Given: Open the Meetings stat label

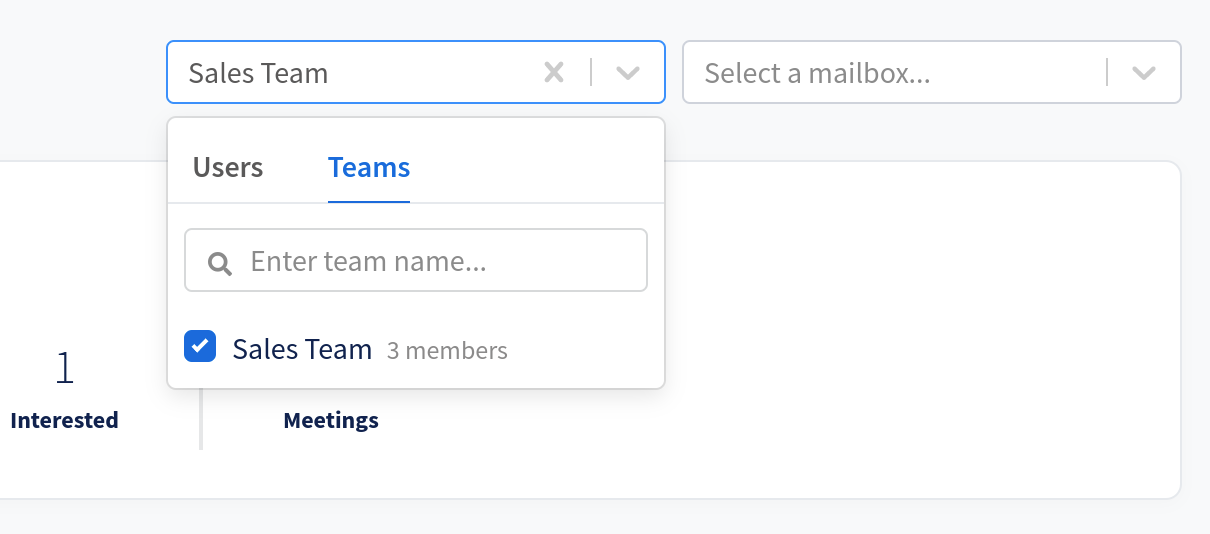Looking at the screenshot, I should 331,420.
